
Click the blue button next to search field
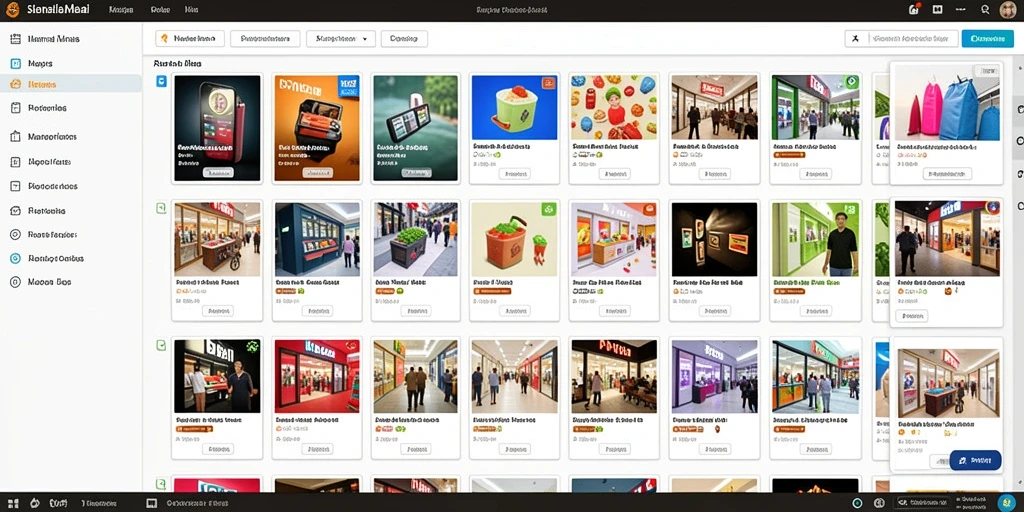[987, 39]
